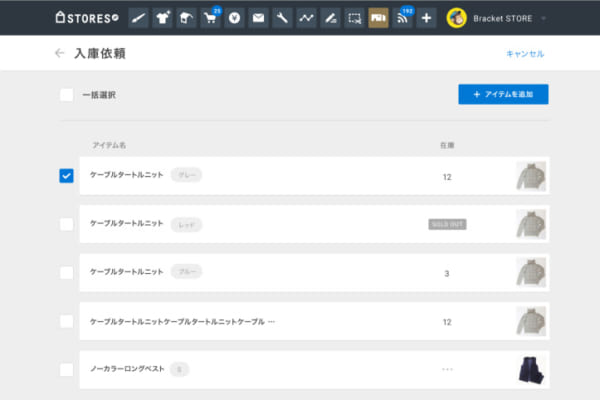Check the ケーブルタートルニット レッド item
This screenshot has height=400, width=600.
click(66, 224)
